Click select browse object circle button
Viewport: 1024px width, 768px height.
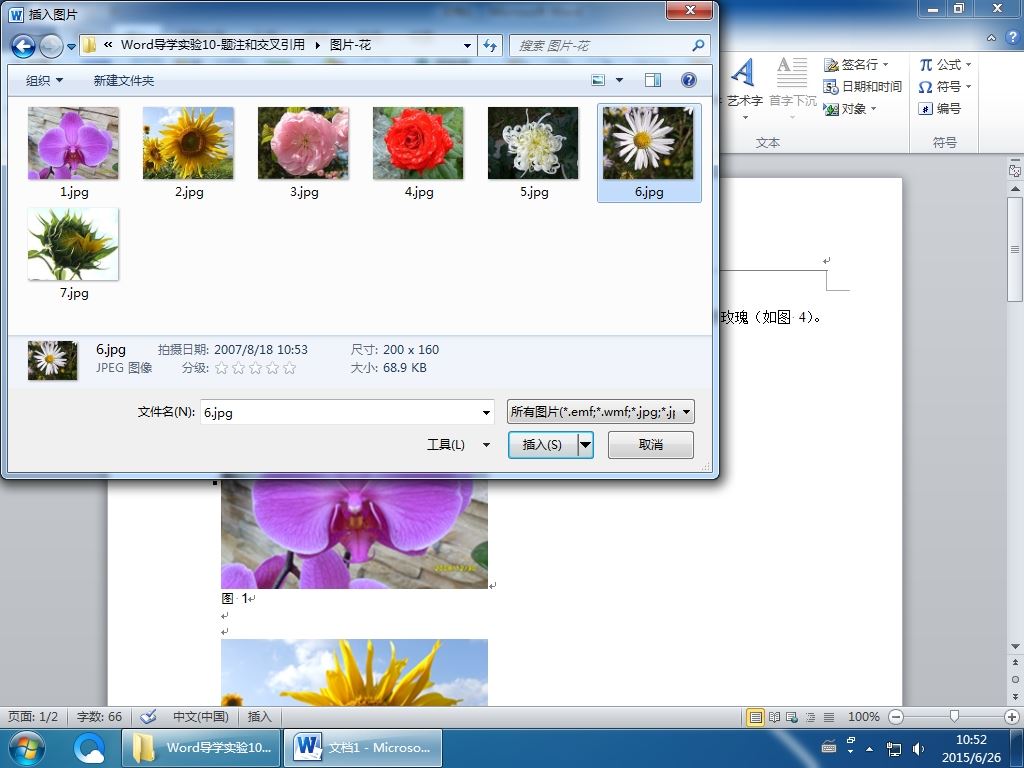[1015, 679]
